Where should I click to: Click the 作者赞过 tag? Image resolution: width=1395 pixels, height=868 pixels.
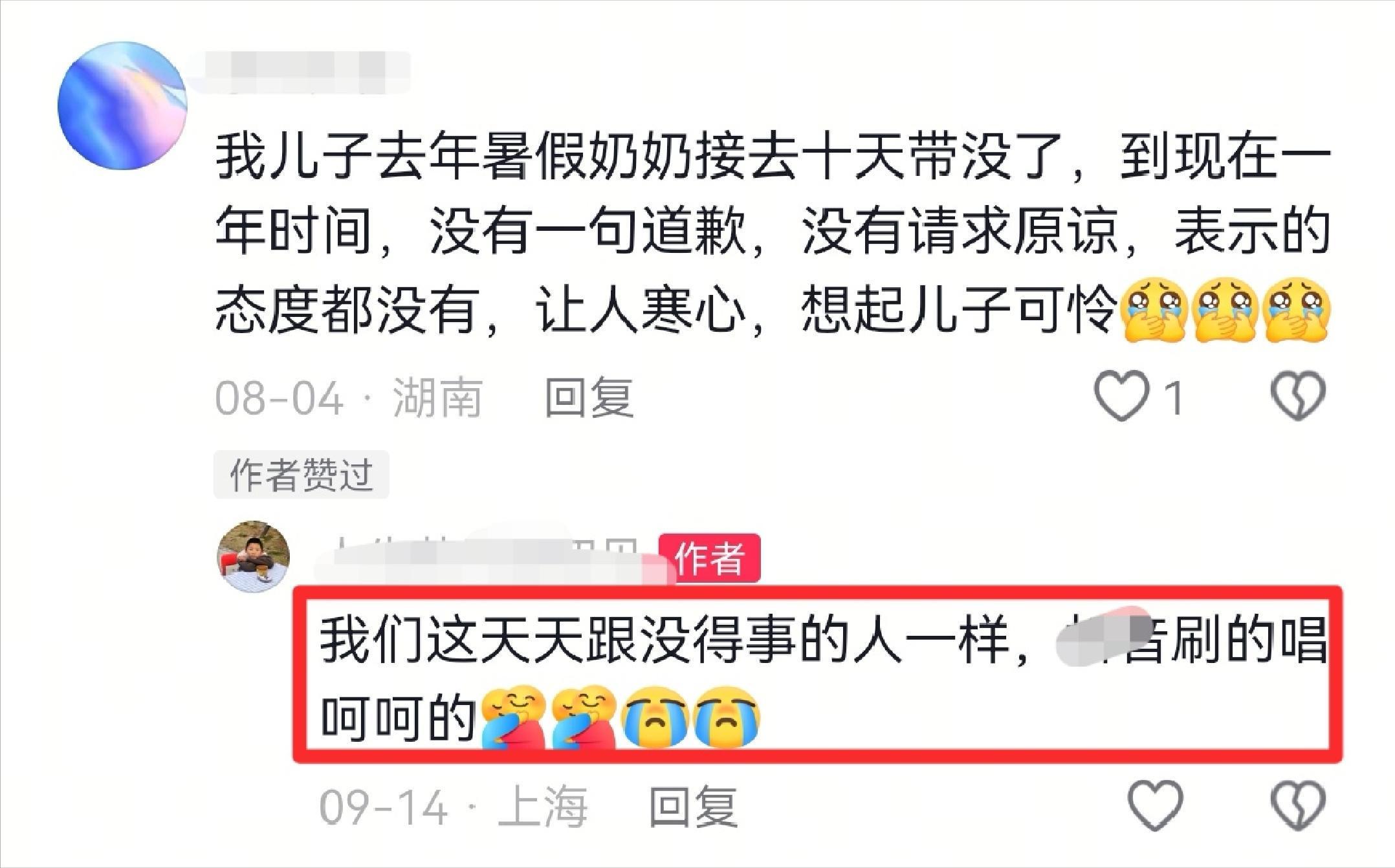[x=301, y=475]
